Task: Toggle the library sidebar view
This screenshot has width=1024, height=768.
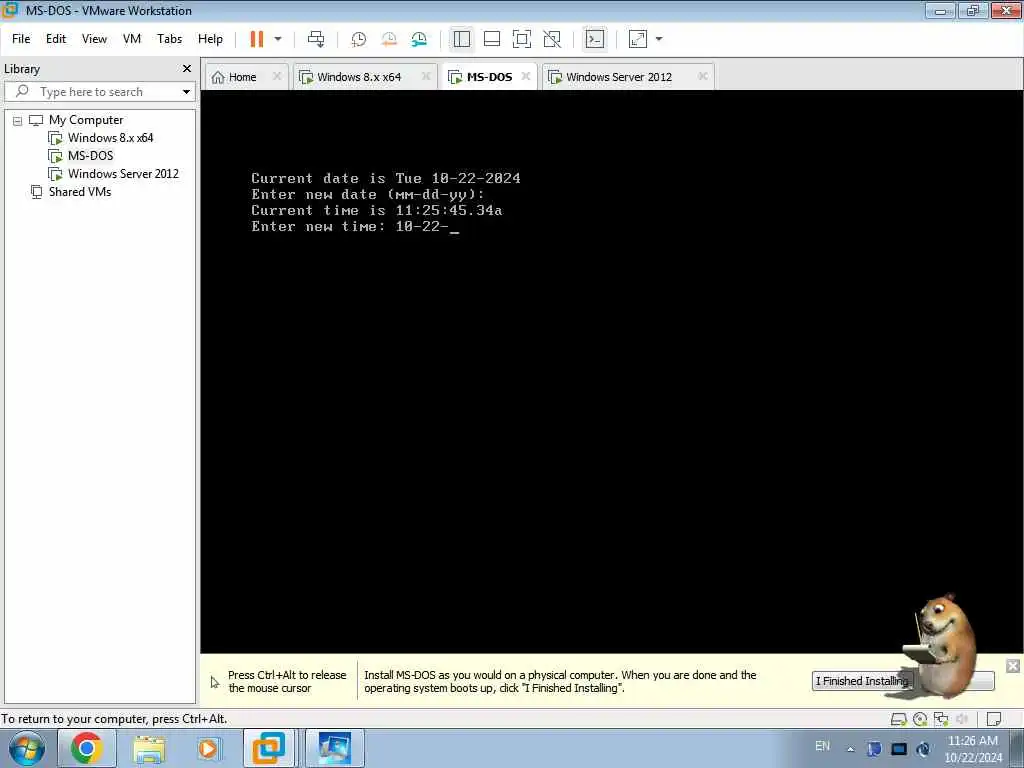Action: (x=462, y=39)
